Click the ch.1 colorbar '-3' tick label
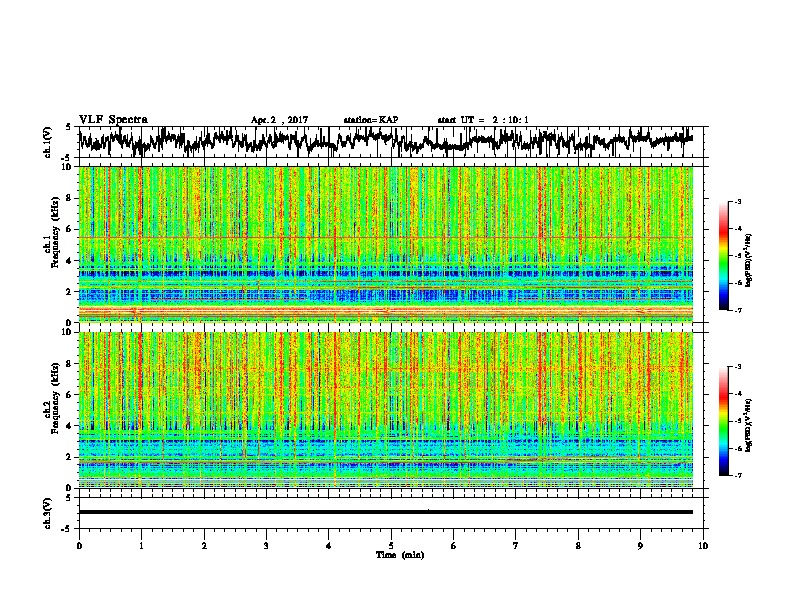Screen dimensions: 792x612 [x=737, y=202]
